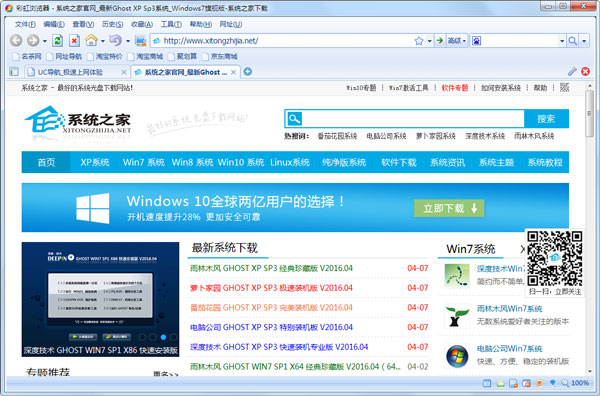Focus the website search input field
The height and width of the screenshot is (396, 600).
pos(413,119)
